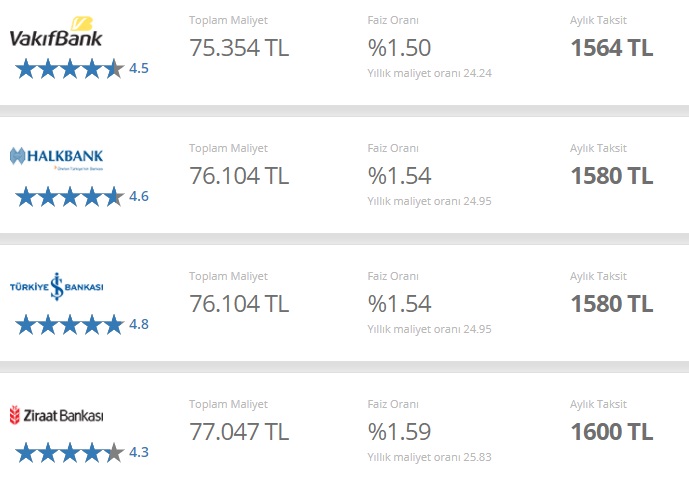Click Halkbank's 4.6 star rating
Screen dimensions: 689x477
point(82,196)
